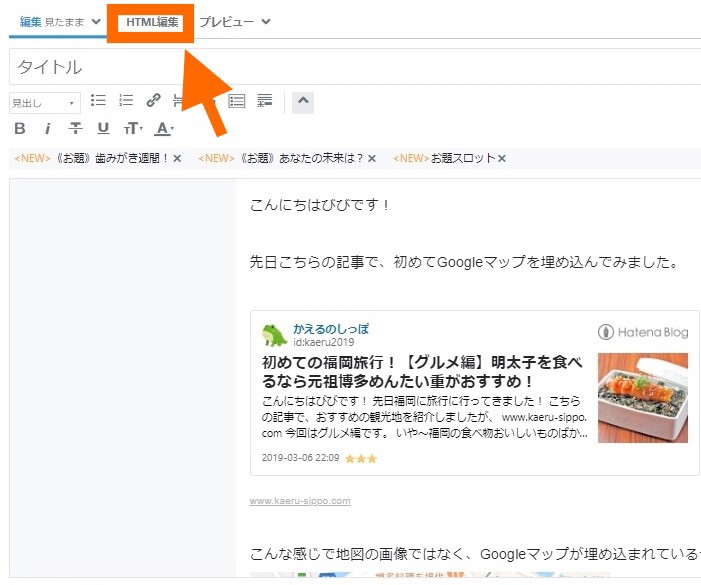Switch to the プレビュー tab
Viewport: 701px width, 585px height.
point(226,22)
